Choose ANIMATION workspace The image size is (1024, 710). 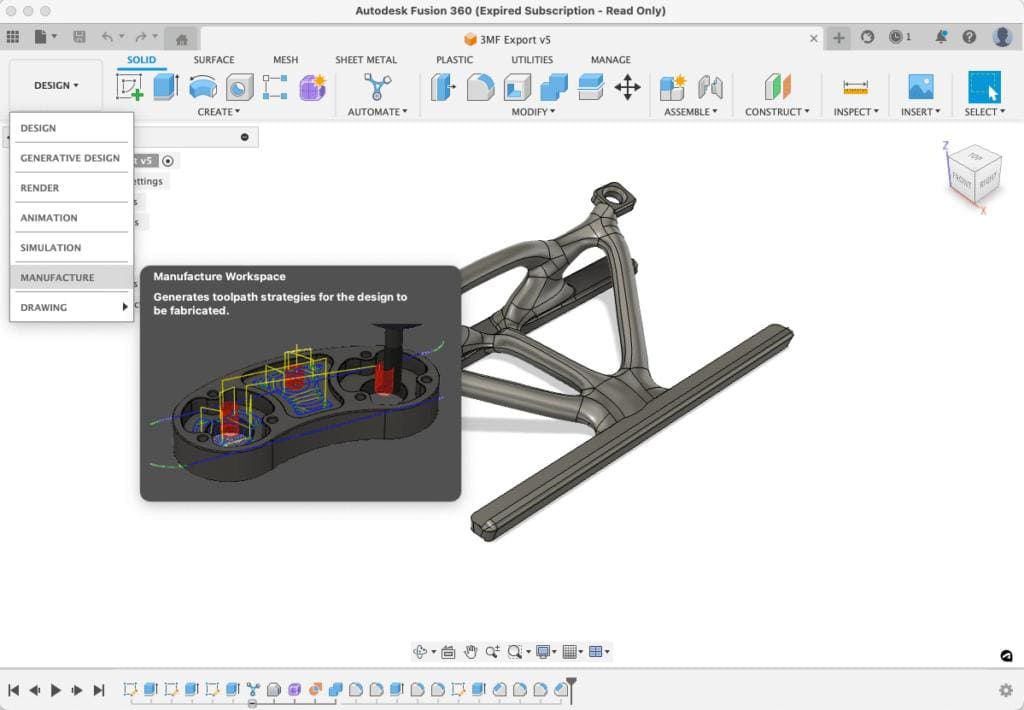click(71, 218)
